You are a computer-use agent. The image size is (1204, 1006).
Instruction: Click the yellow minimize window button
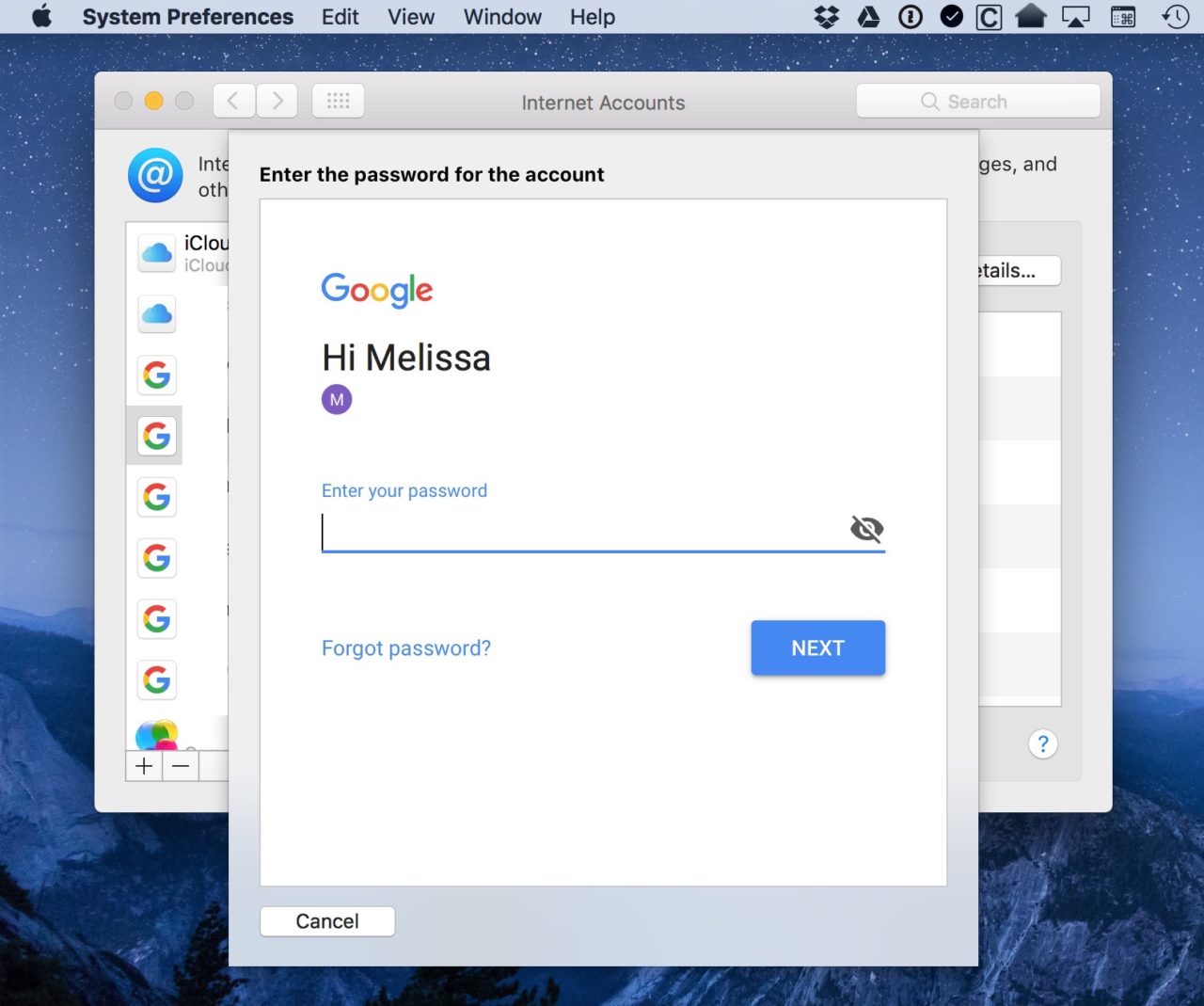point(154,101)
